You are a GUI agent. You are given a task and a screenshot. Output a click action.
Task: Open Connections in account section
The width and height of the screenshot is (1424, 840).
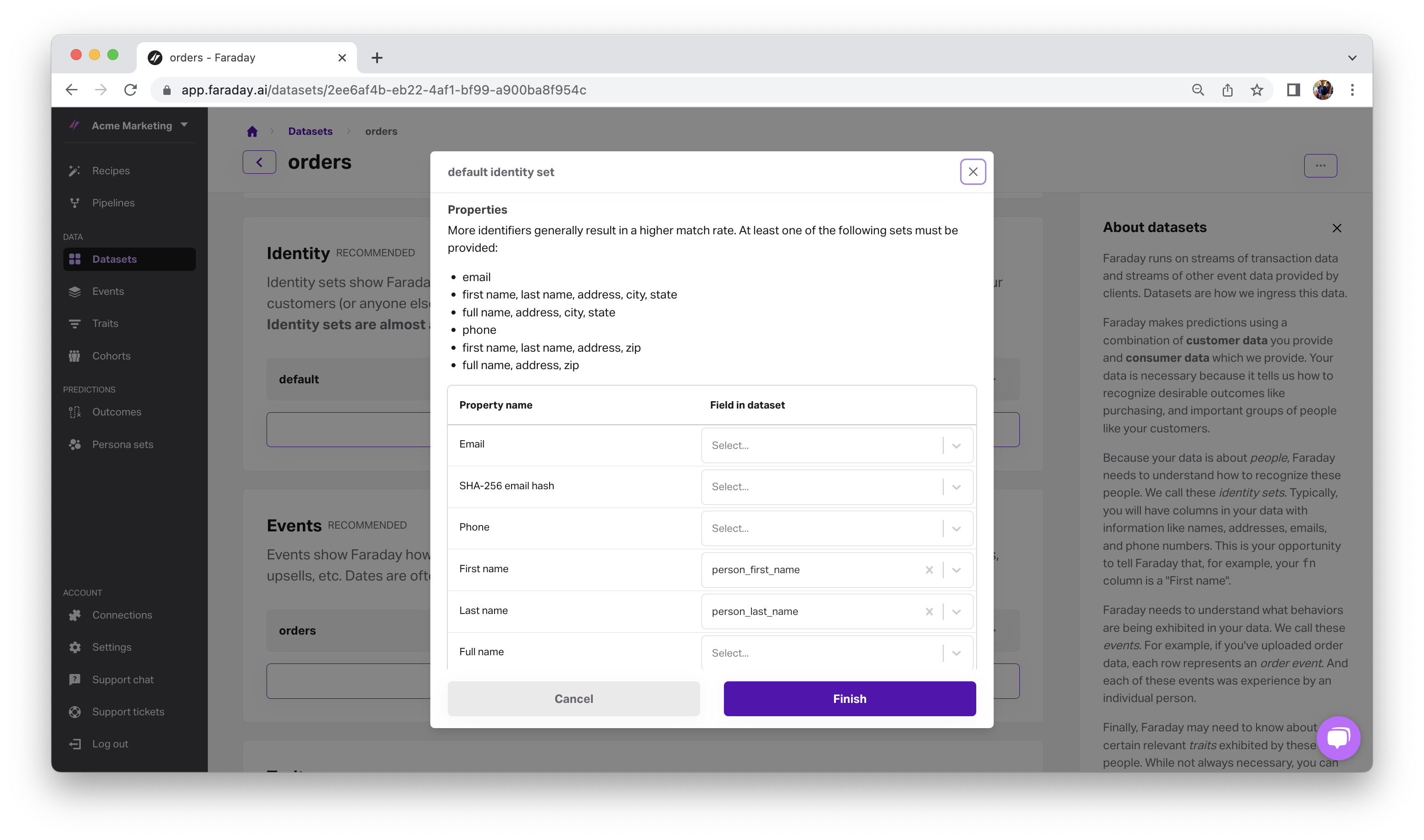click(122, 615)
